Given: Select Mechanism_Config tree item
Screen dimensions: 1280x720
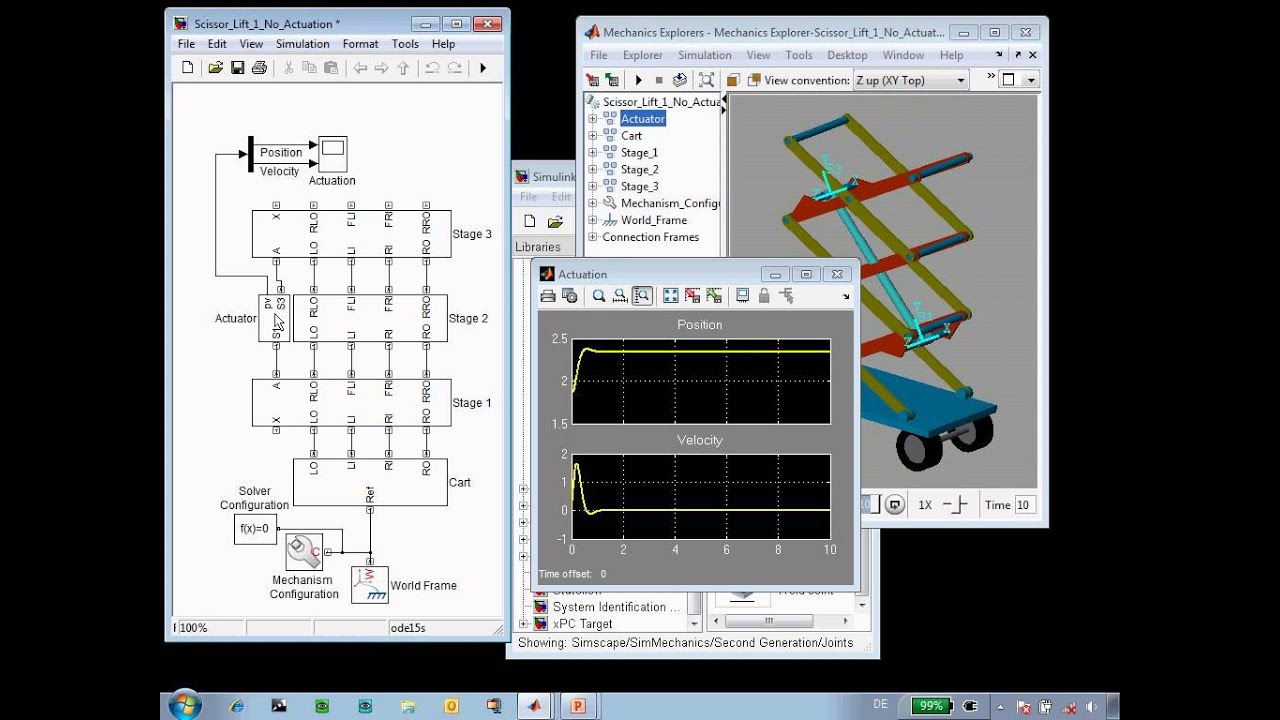Looking at the screenshot, I should point(670,203).
